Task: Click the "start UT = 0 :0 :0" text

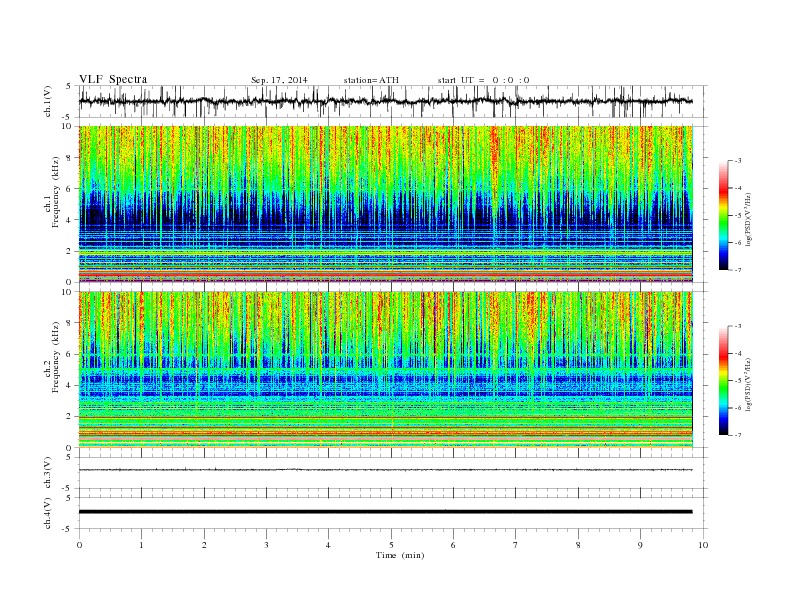Action: (483, 80)
